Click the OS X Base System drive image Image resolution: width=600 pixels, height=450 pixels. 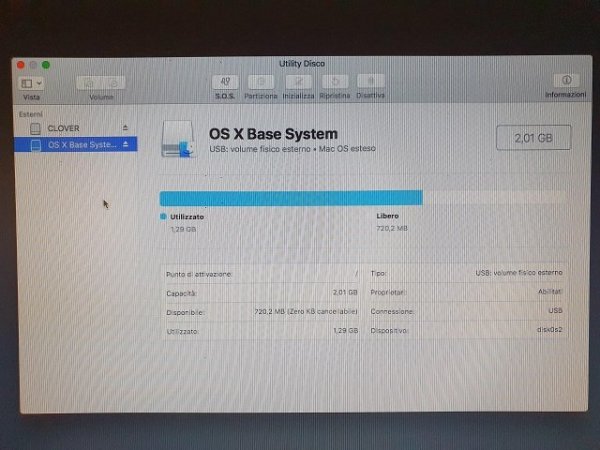(x=179, y=139)
